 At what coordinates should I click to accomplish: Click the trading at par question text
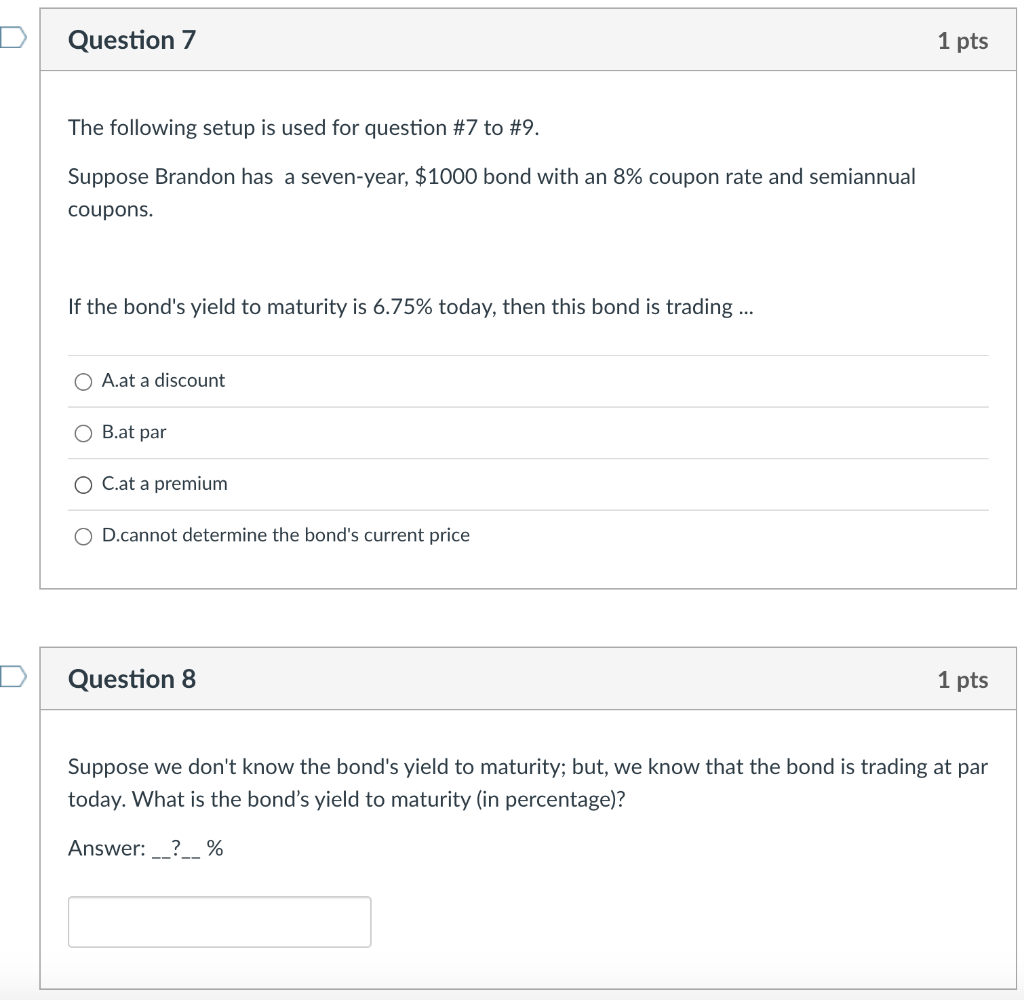pyautogui.click(x=527, y=782)
